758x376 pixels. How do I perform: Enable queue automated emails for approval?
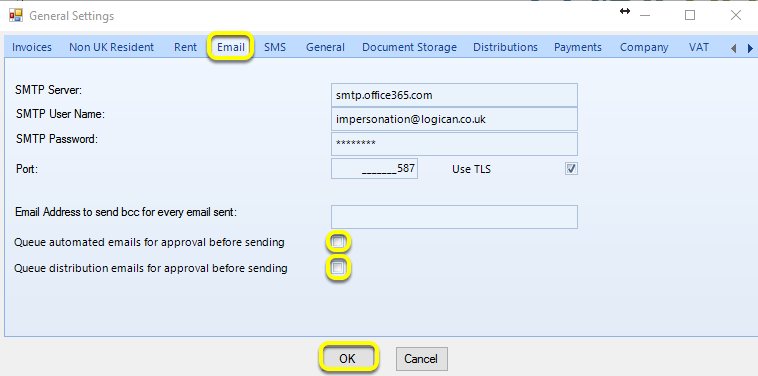point(338,242)
